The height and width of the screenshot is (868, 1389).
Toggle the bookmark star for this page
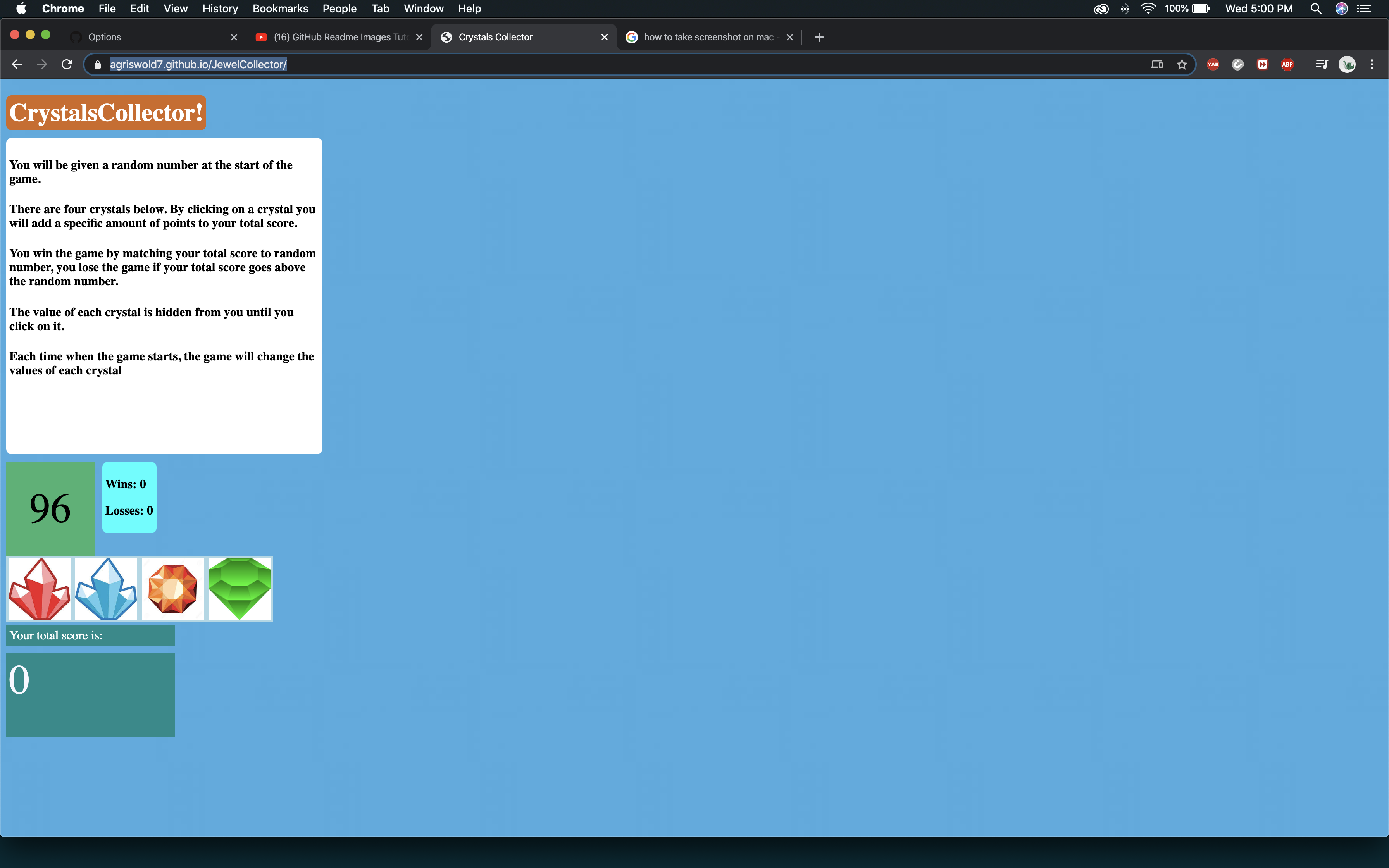click(1182, 64)
